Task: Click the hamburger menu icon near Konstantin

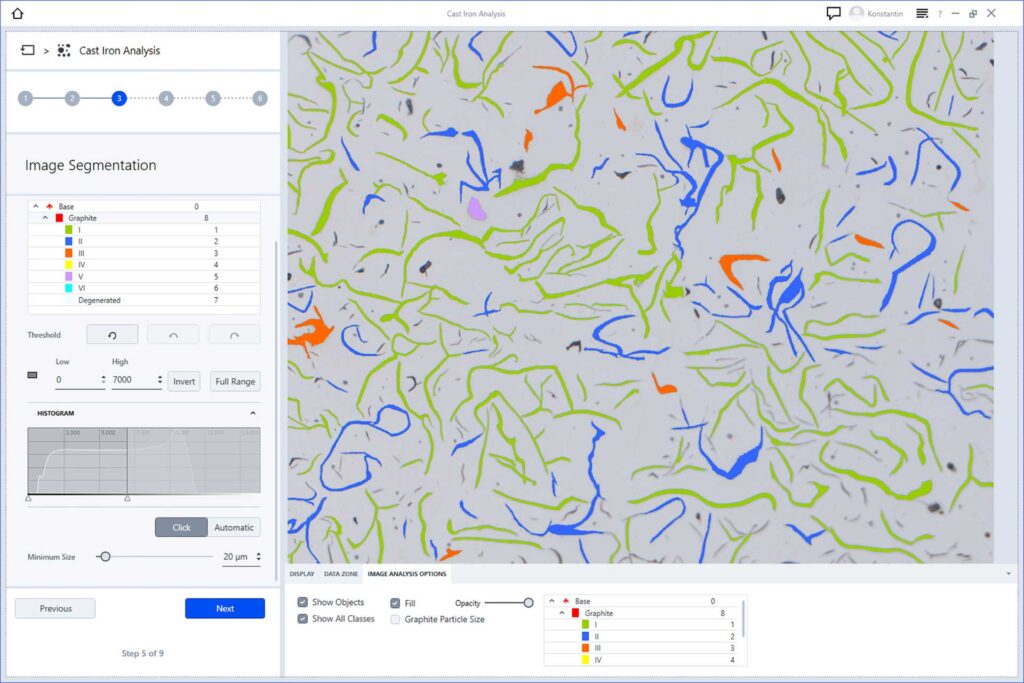Action: [921, 12]
